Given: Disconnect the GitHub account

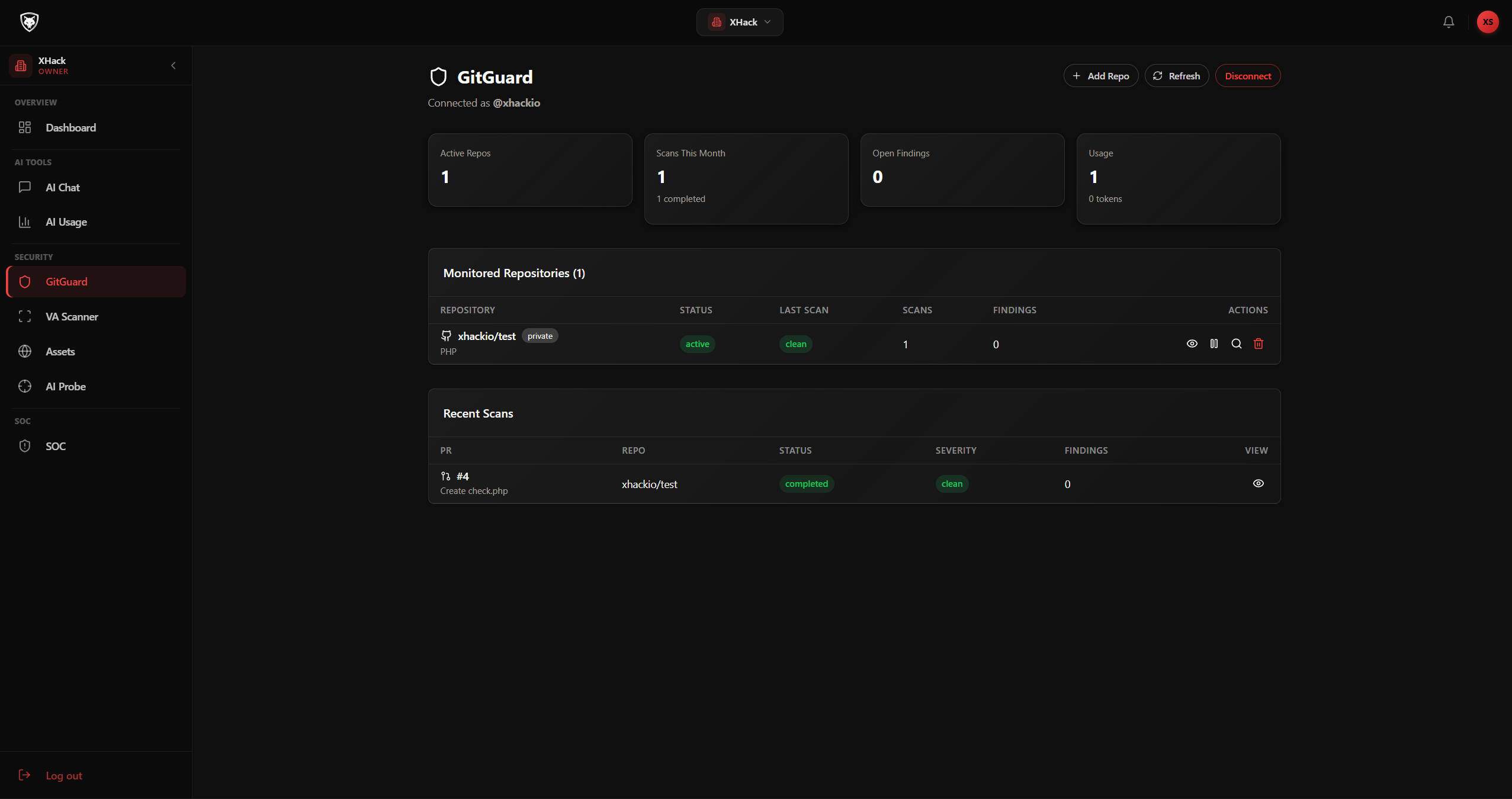Looking at the screenshot, I should (x=1248, y=76).
